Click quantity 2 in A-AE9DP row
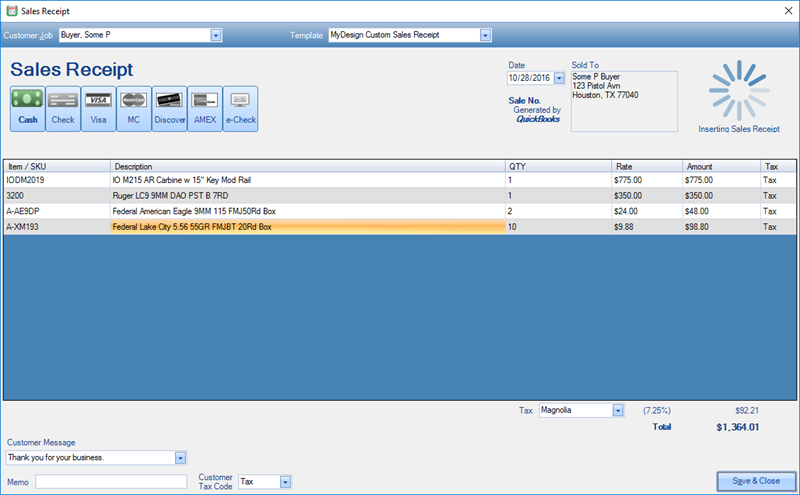Viewport: 800px width, 495px height. [x=559, y=211]
